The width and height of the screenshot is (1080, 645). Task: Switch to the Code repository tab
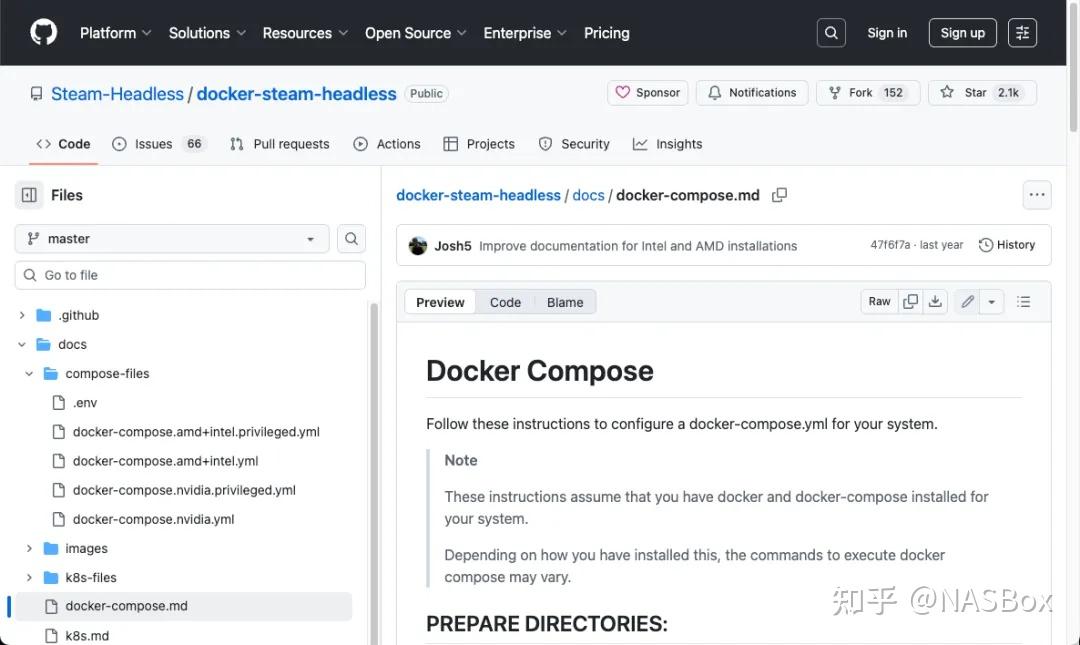pos(63,144)
